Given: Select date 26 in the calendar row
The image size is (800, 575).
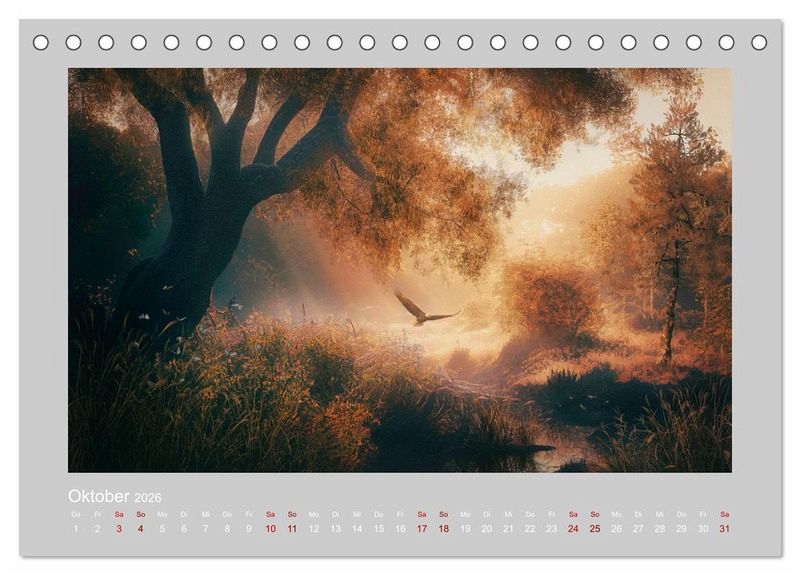Looking at the screenshot, I should click(616, 529).
